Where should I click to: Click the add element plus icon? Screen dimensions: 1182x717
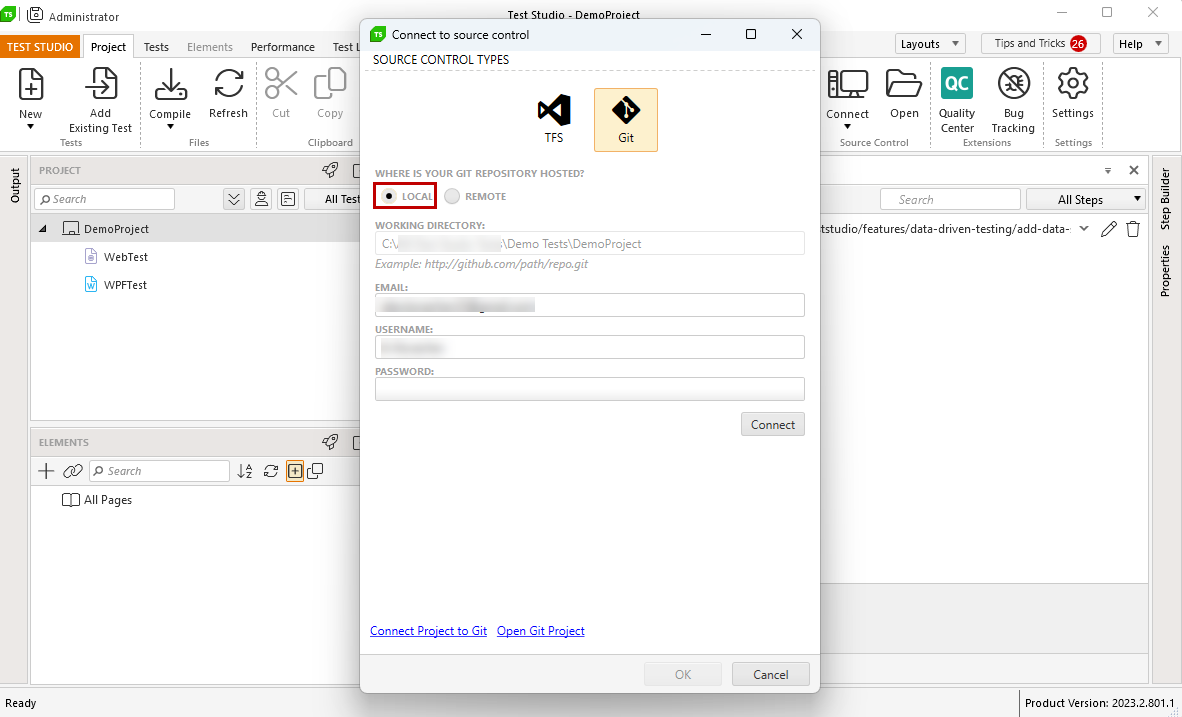tap(46, 471)
